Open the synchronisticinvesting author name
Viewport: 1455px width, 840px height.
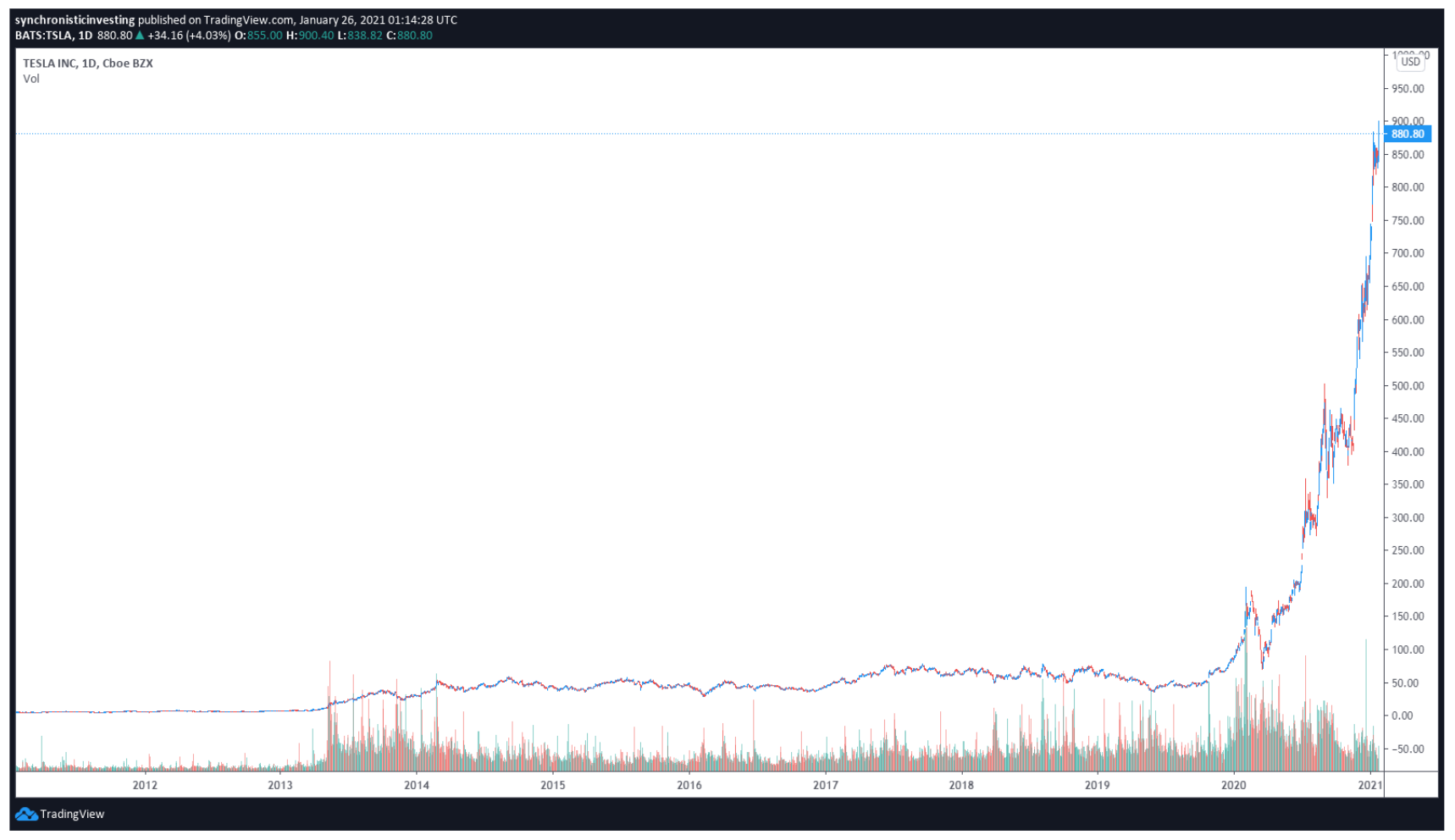(x=75, y=20)
